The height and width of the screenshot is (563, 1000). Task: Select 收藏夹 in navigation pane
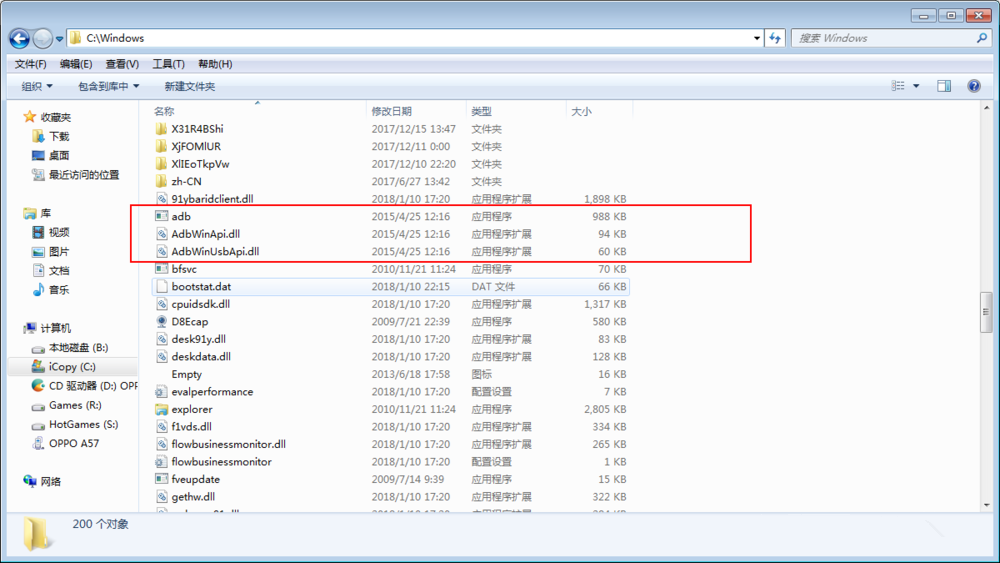click(55, 117)
